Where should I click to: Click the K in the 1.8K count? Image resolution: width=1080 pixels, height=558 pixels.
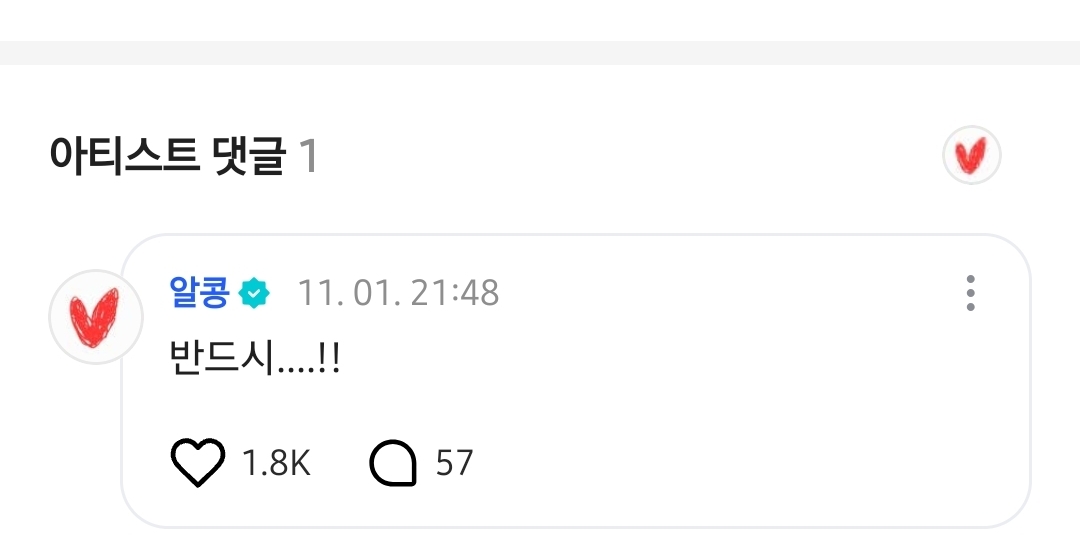pyautogui.click(x=299, y=463)
